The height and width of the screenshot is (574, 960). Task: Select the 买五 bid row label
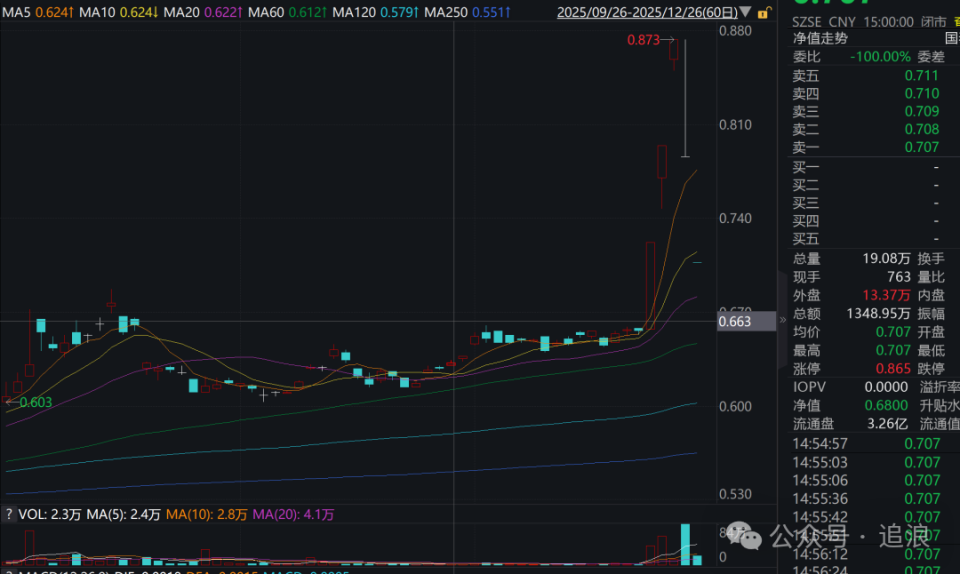point(806,239)
